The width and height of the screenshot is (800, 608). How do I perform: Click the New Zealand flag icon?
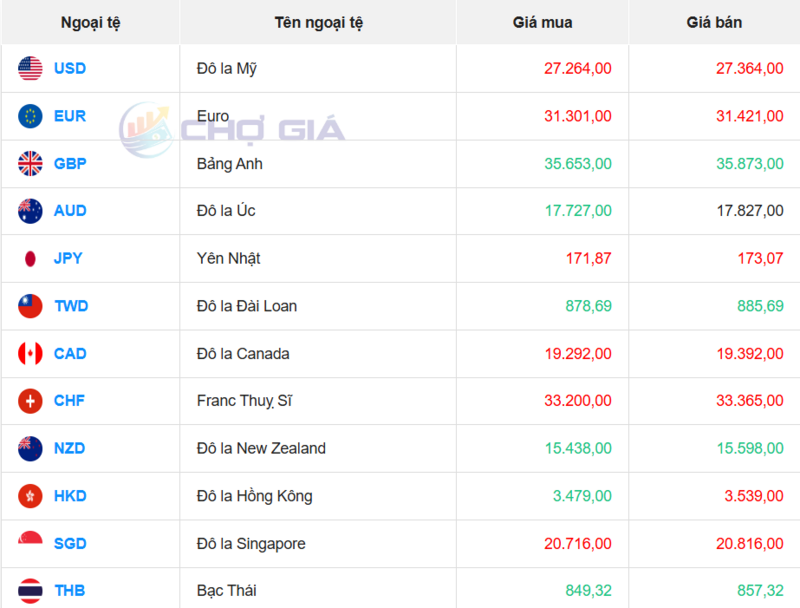tap(30, 449)
